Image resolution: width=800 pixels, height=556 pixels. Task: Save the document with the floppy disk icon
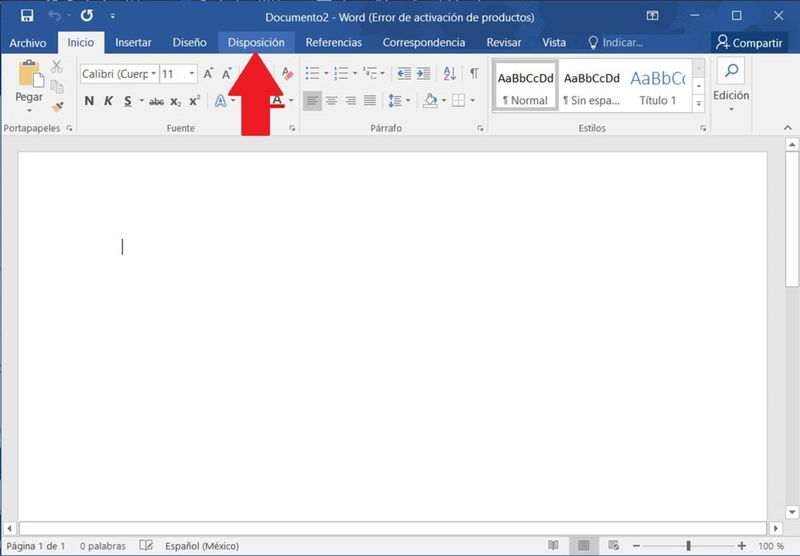click(27, 16)
